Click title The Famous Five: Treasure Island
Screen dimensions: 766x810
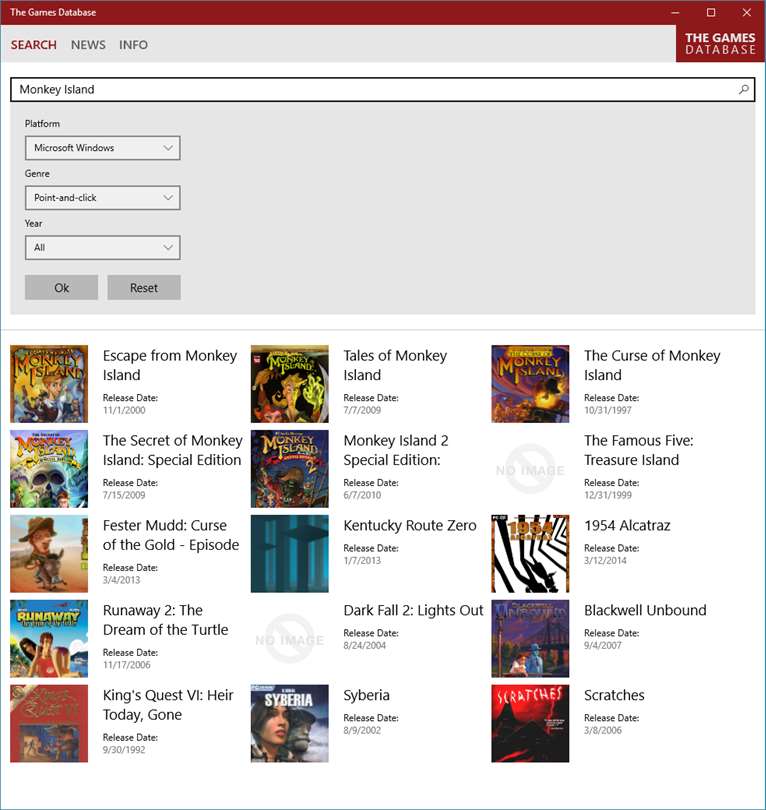coord(639,450)
